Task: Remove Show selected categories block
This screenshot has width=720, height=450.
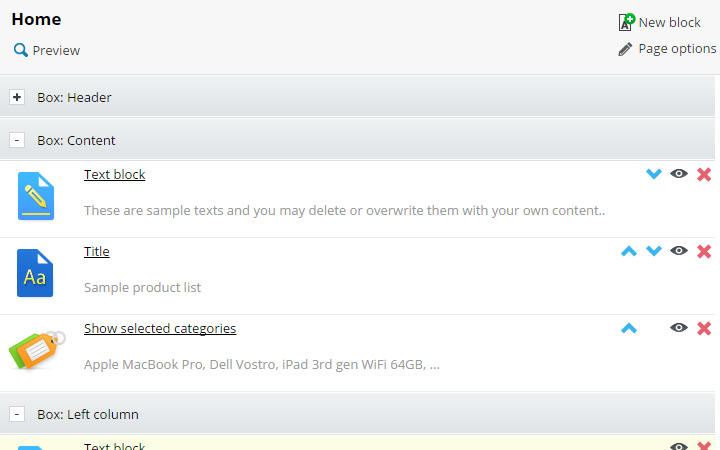Action: tap(704, 329)
